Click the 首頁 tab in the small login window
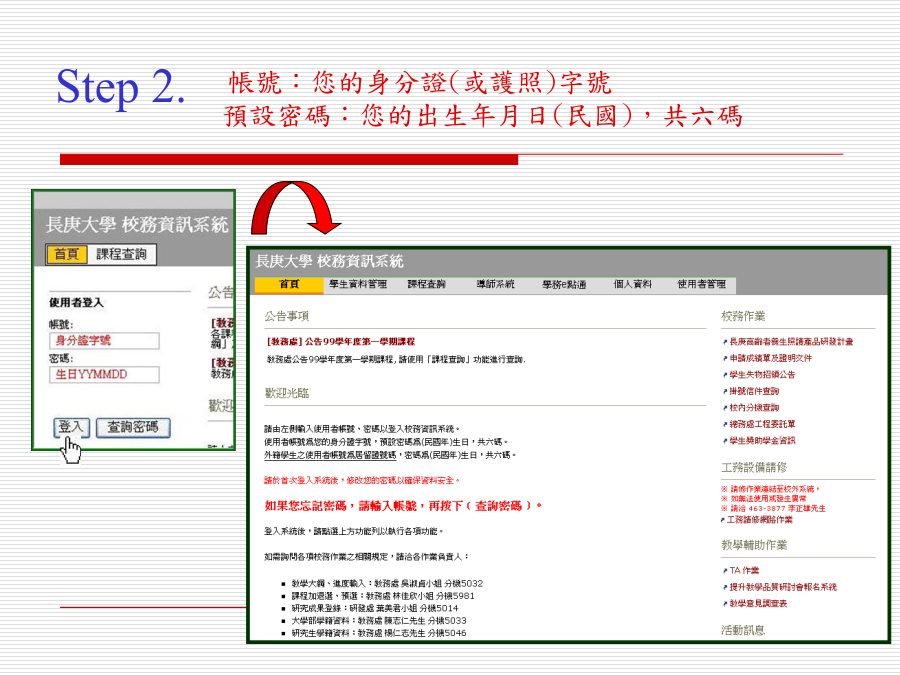The width and height of the screenshot is (900, 675). 67,254
